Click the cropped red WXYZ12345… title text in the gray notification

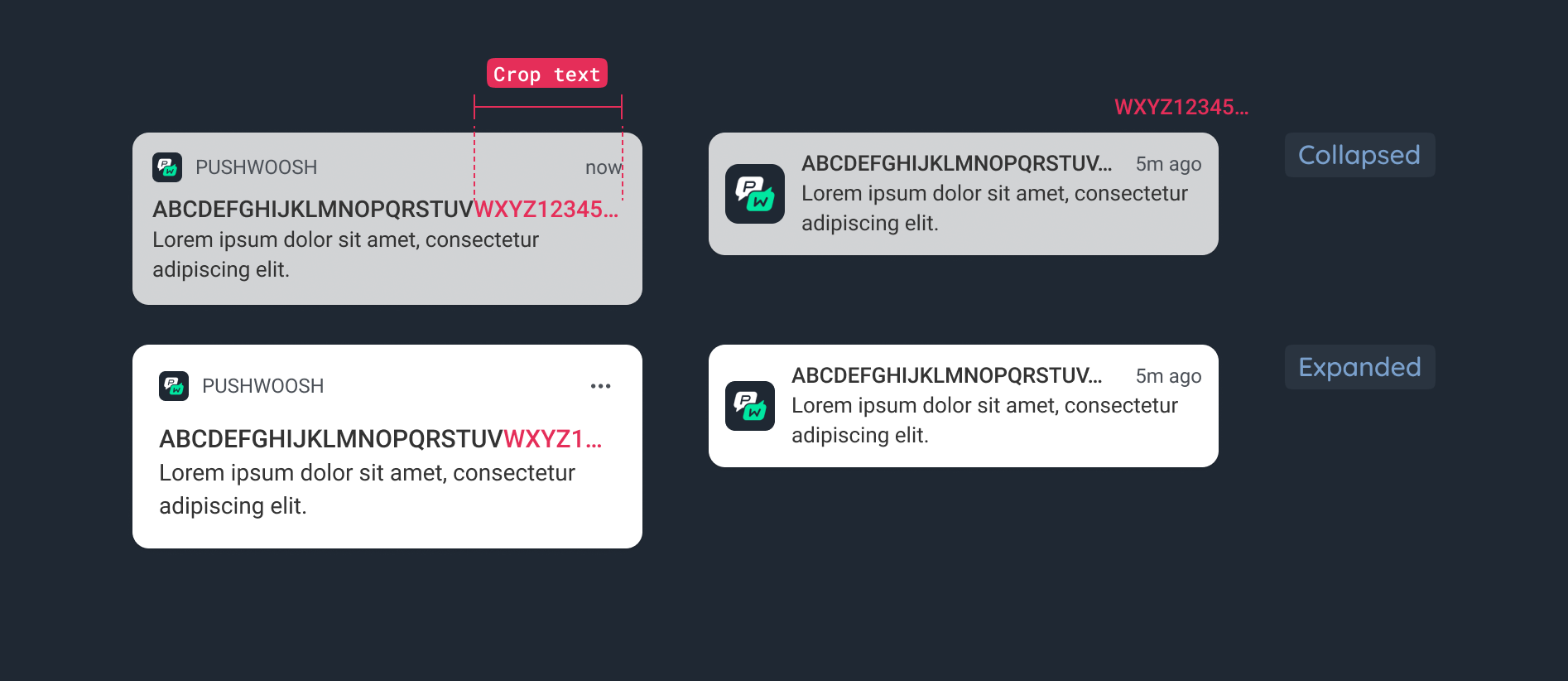pos(546,210)
